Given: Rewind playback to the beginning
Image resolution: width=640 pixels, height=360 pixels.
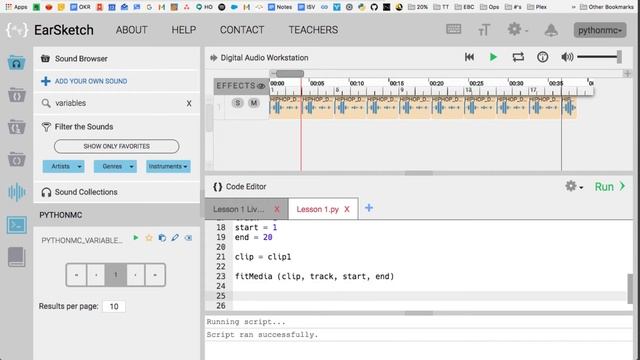Looking at the screenshot, I should pyautogui.click(x=469, y=57).
